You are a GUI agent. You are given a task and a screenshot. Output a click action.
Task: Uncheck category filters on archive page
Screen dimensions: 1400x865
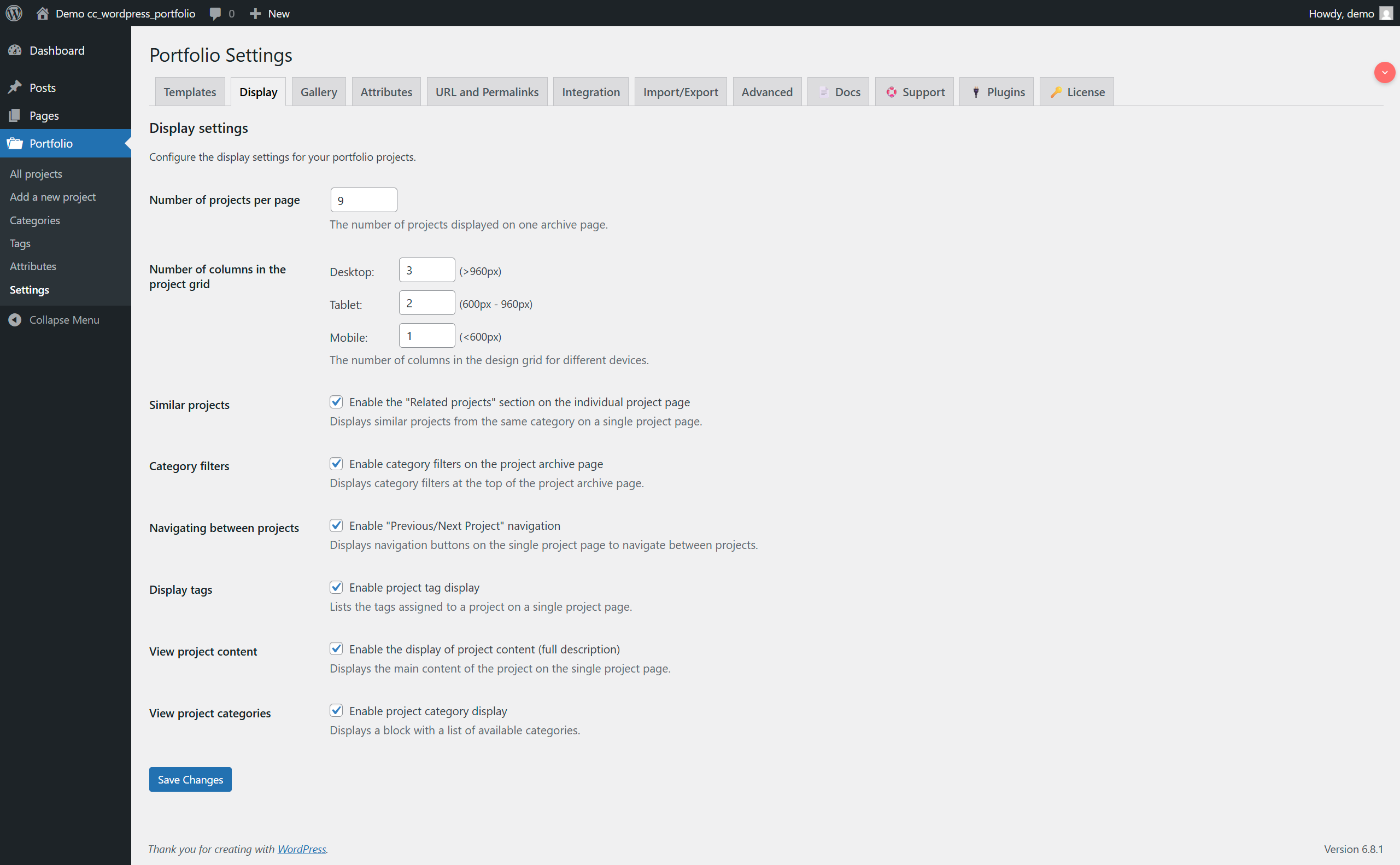pos(336,464)
